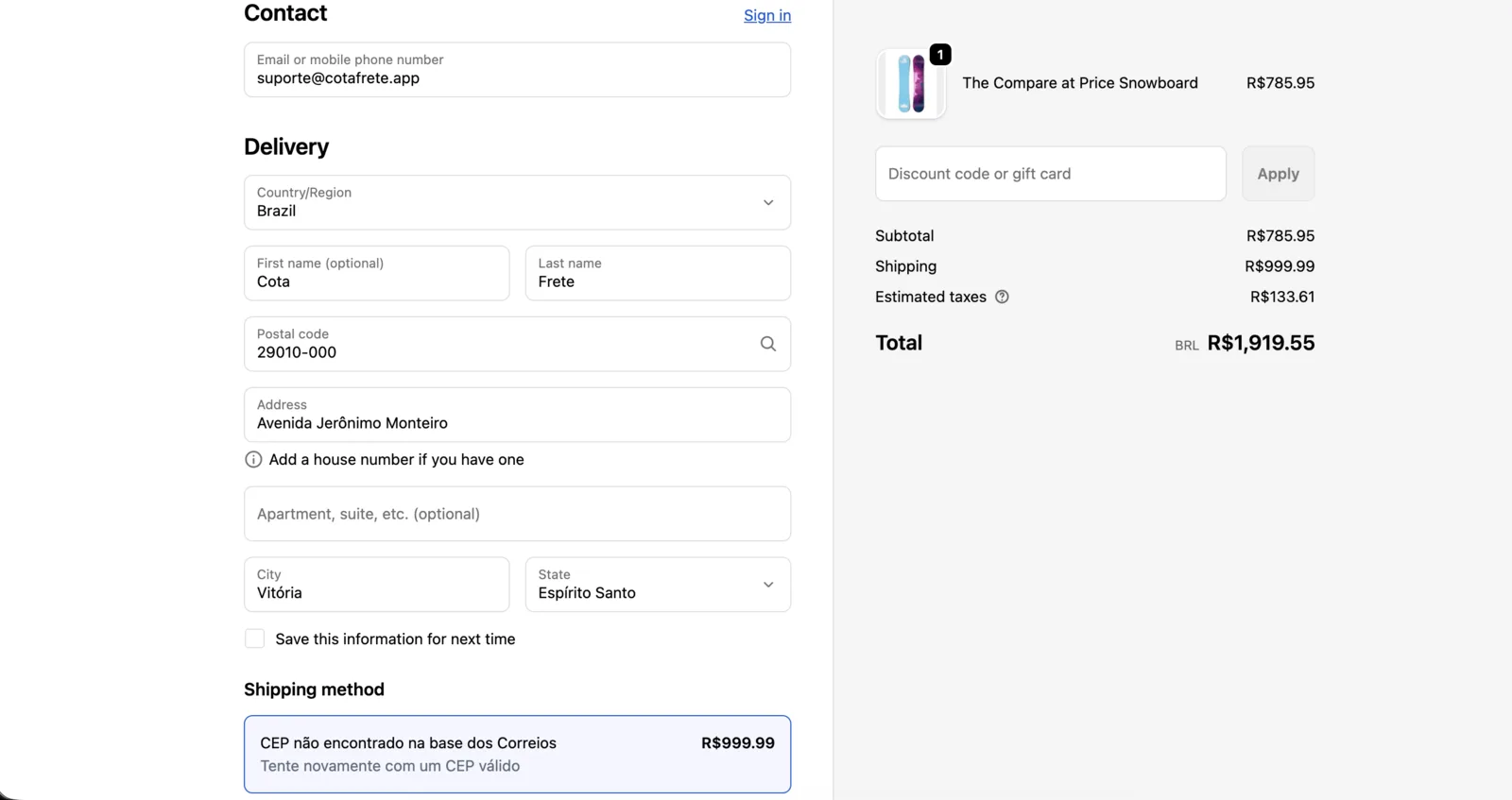Click the Subtotal label

point(904,236)
